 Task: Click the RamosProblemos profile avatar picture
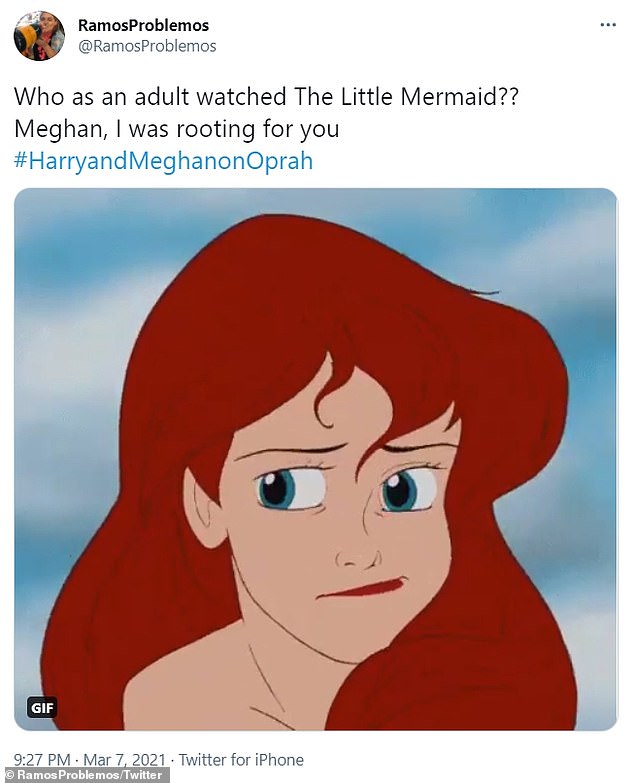tap(39, 35)
